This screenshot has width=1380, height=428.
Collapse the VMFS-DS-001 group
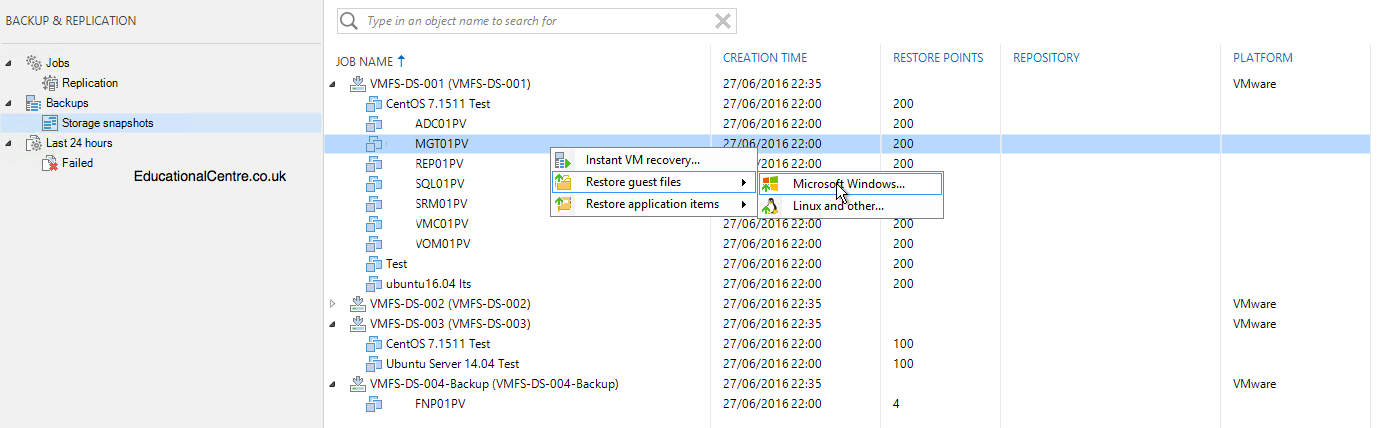click(x=334, y=84)
